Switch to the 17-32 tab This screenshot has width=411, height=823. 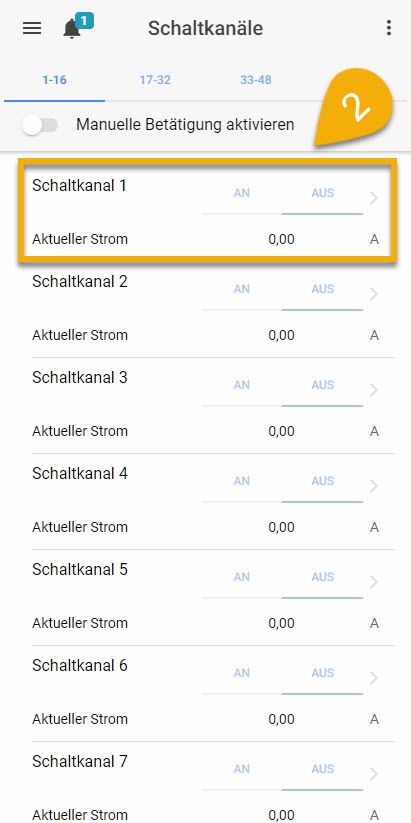click(155, 80)
